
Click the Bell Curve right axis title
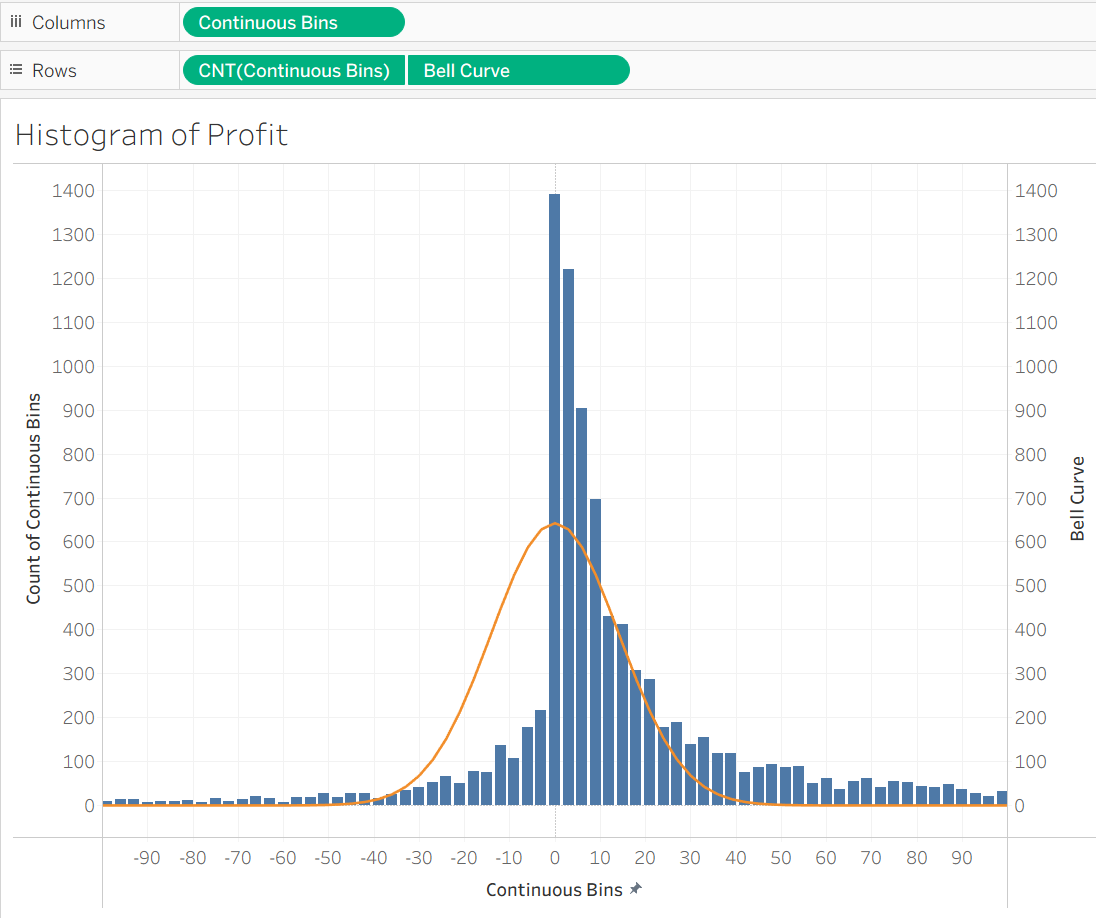1077,498
